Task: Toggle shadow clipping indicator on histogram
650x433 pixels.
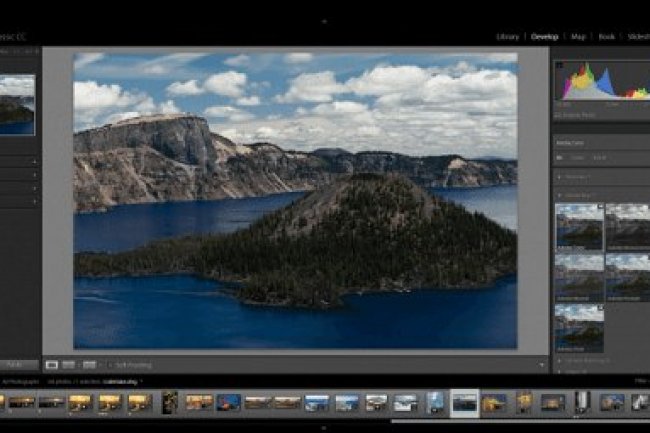Action: [x=558, y=65]
